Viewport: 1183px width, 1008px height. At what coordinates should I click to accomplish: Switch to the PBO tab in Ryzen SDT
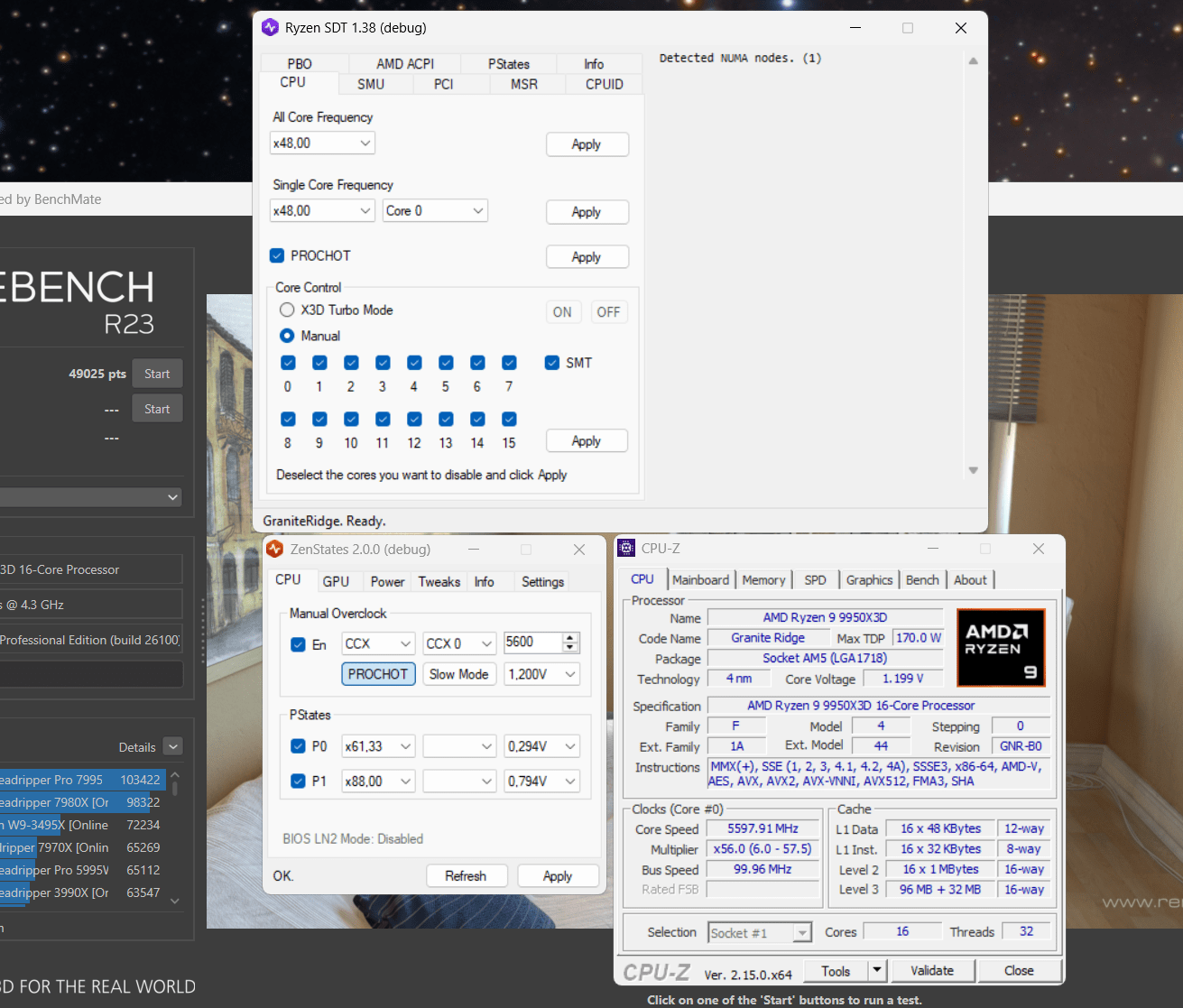(300, 64)
